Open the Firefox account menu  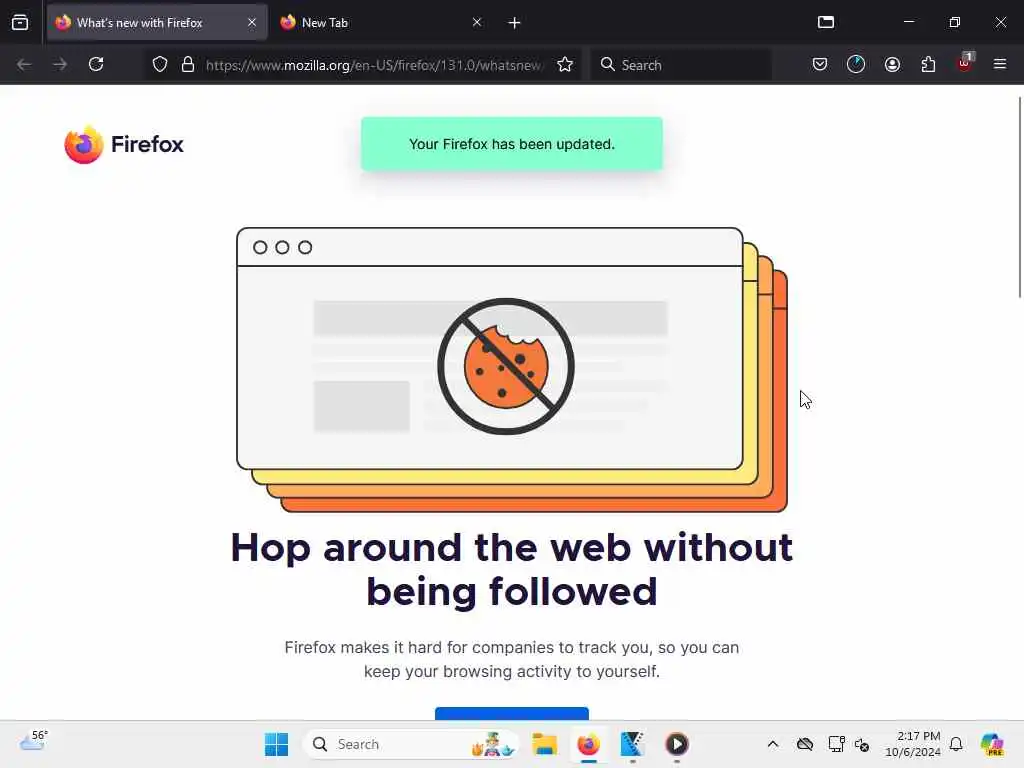(892, 65)
